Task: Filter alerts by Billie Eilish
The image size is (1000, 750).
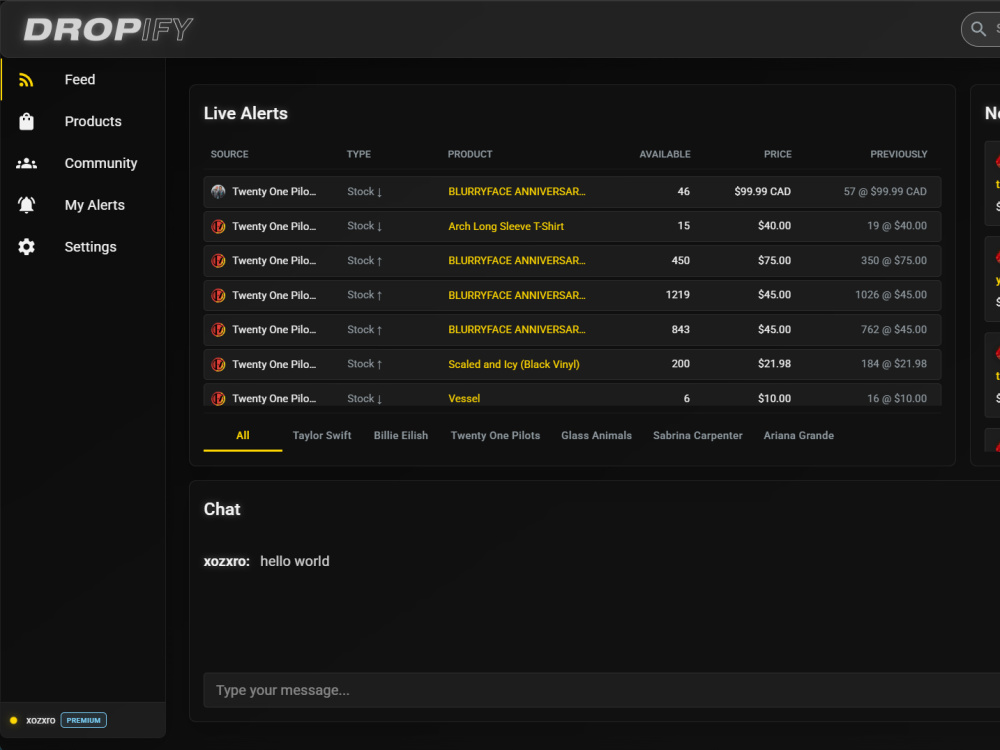Action: coord(401,436)
